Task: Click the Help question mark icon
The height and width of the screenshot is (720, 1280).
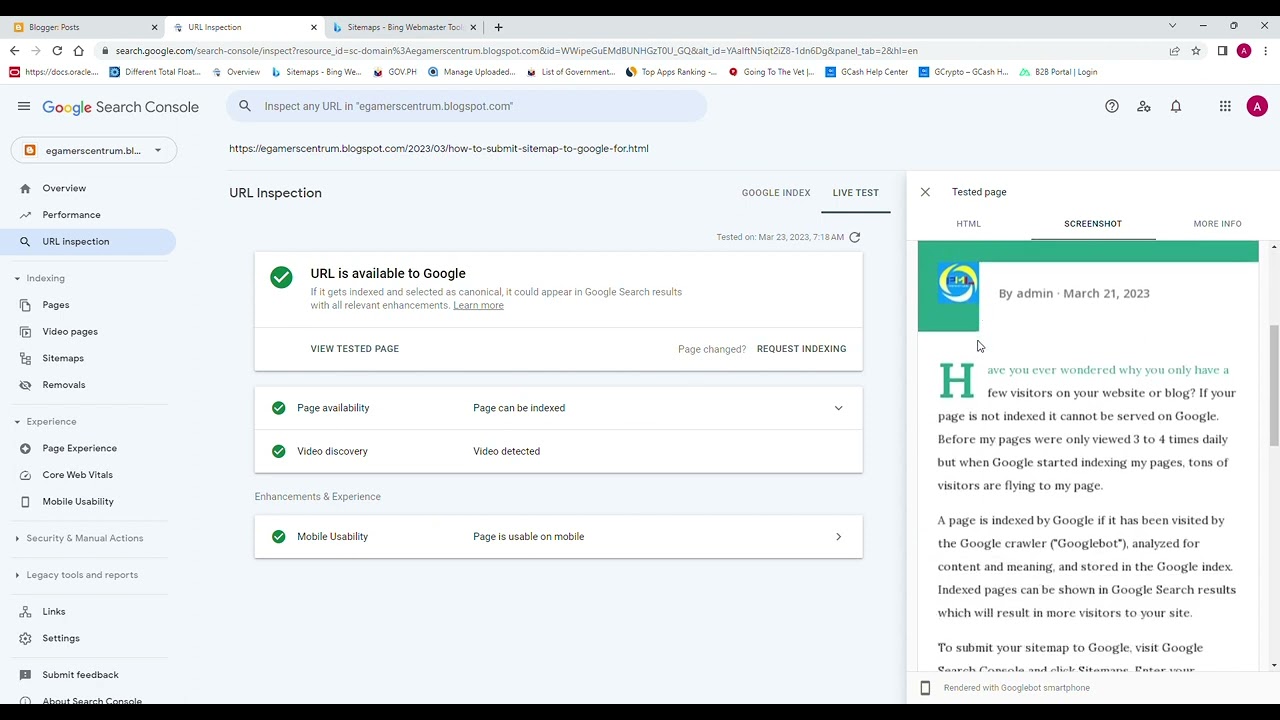Action: pyautogui.click(x=1112, y=106)
